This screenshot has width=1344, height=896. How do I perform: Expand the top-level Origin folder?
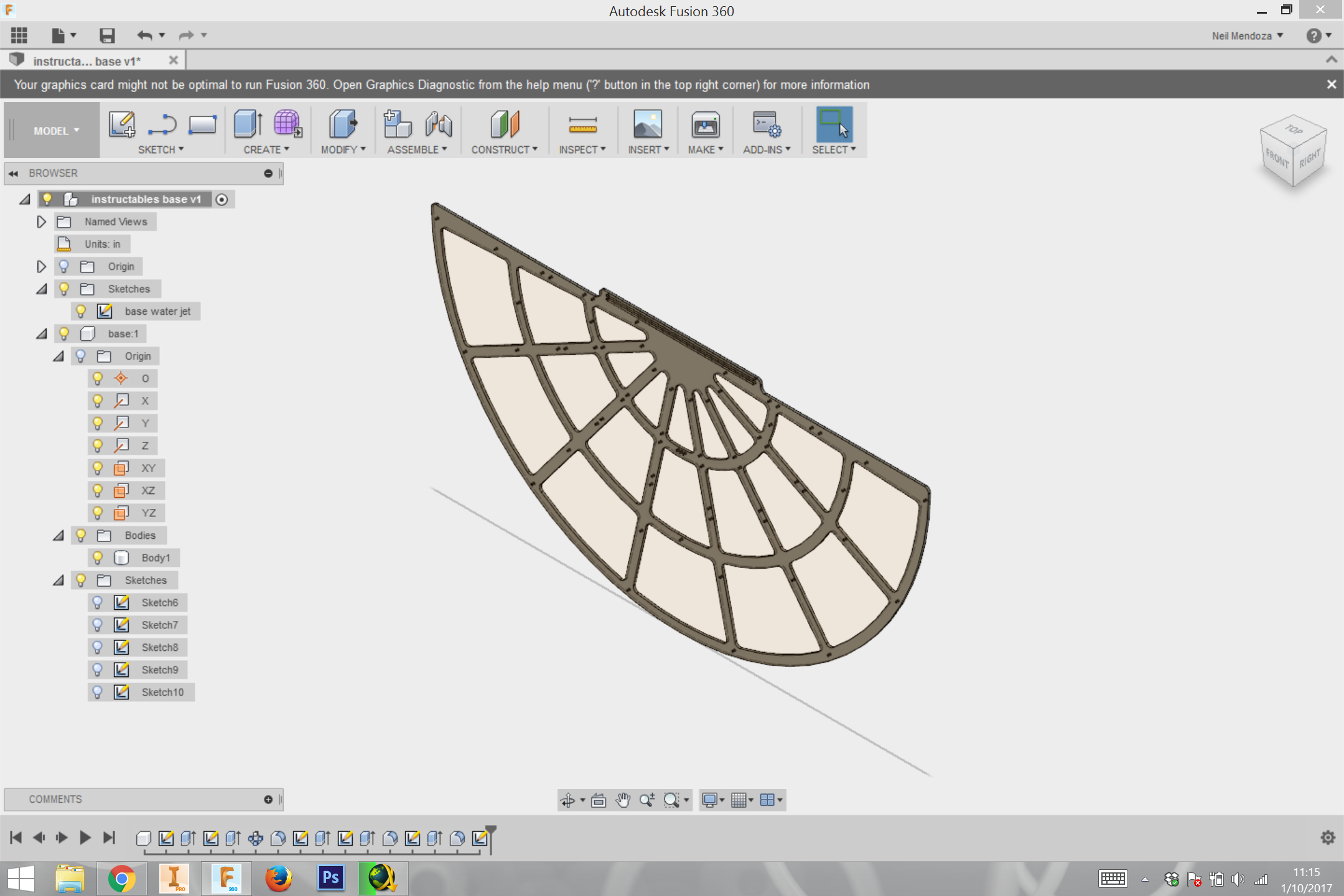click(x=41, y=266)
